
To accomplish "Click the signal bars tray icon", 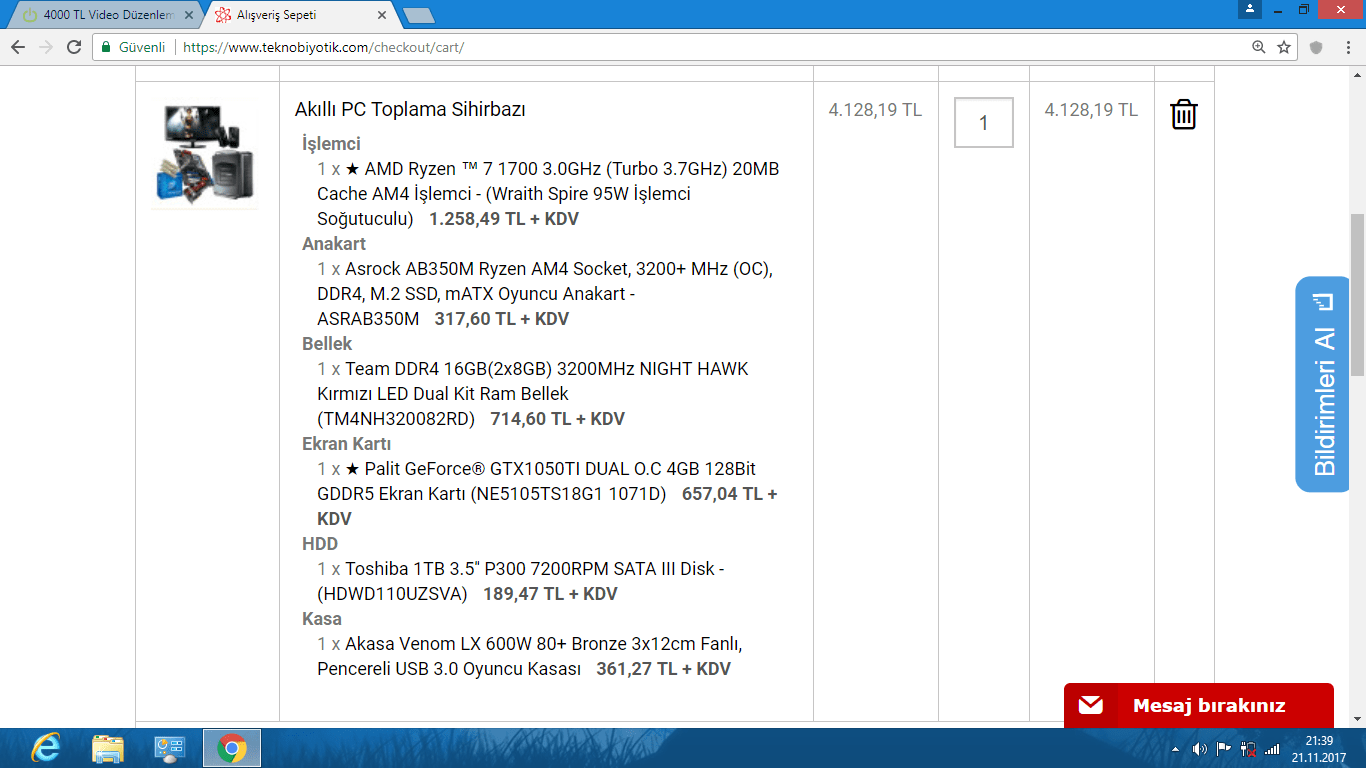I will [1272, 749].
